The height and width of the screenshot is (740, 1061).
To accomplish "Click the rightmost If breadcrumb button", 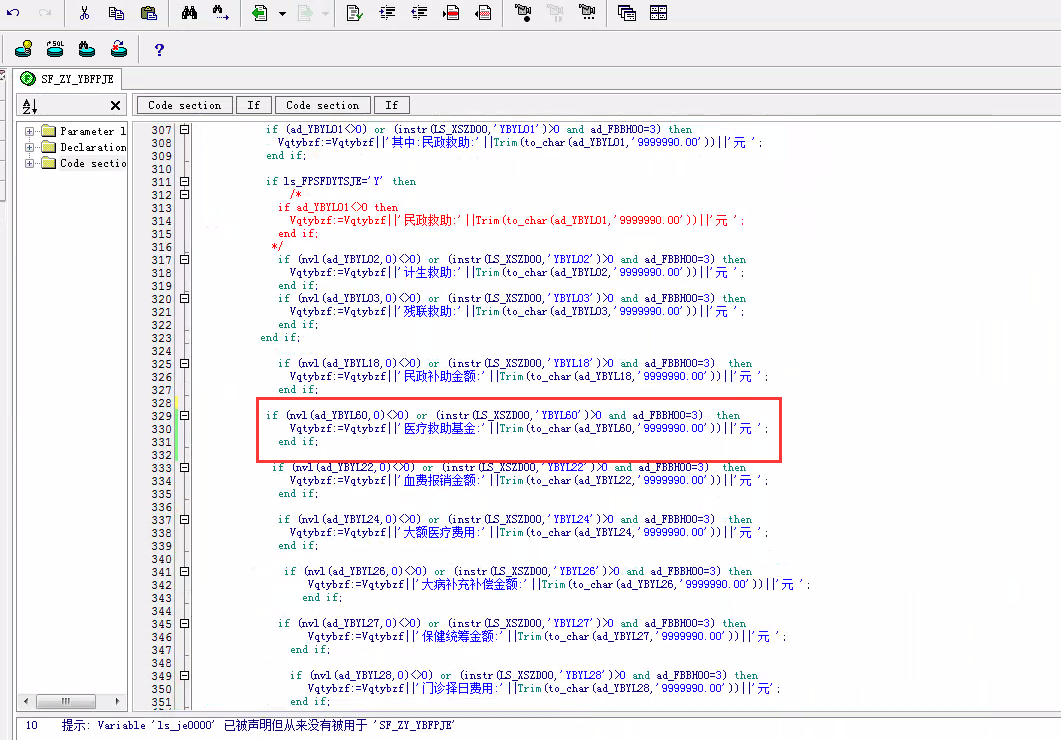I will 391,105.
